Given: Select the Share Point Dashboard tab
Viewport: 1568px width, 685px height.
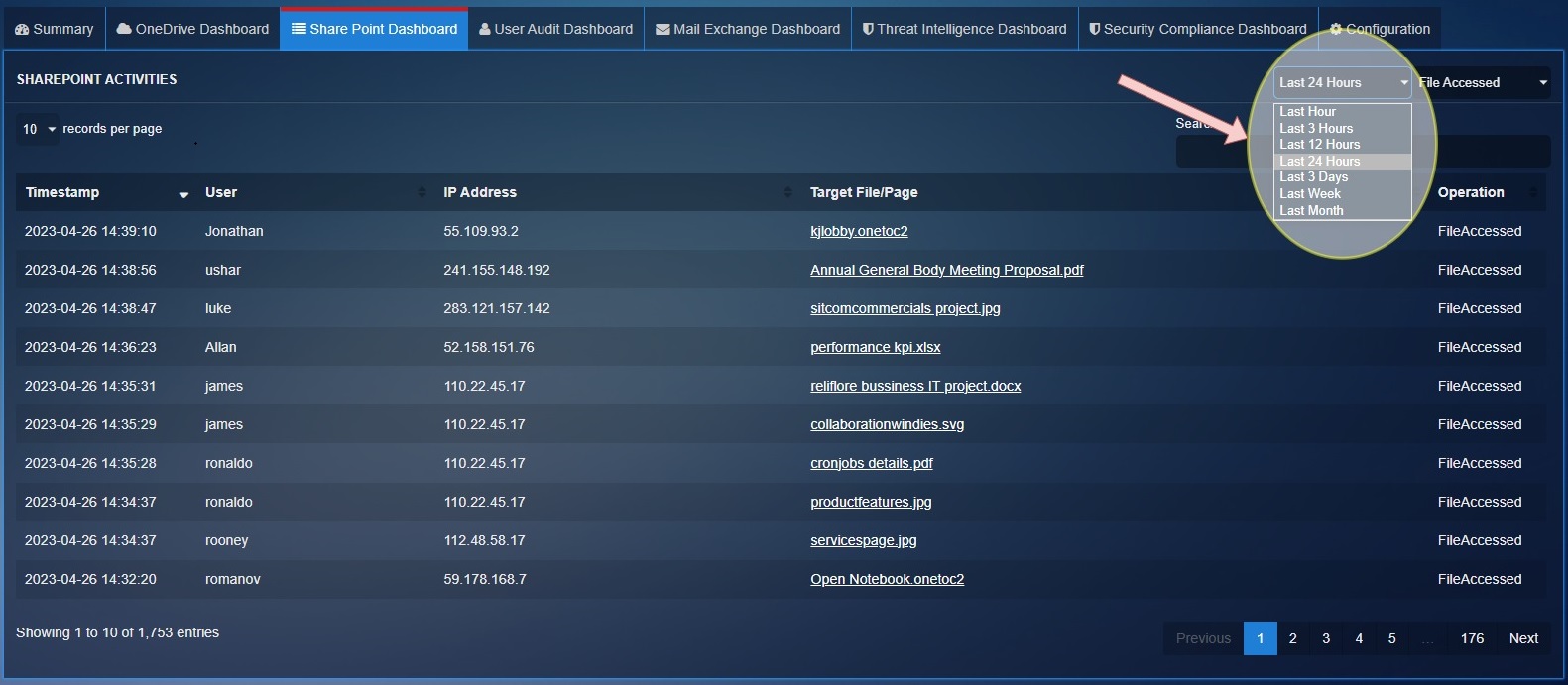Looking at the screenshot, I should (x=374, y=29).
